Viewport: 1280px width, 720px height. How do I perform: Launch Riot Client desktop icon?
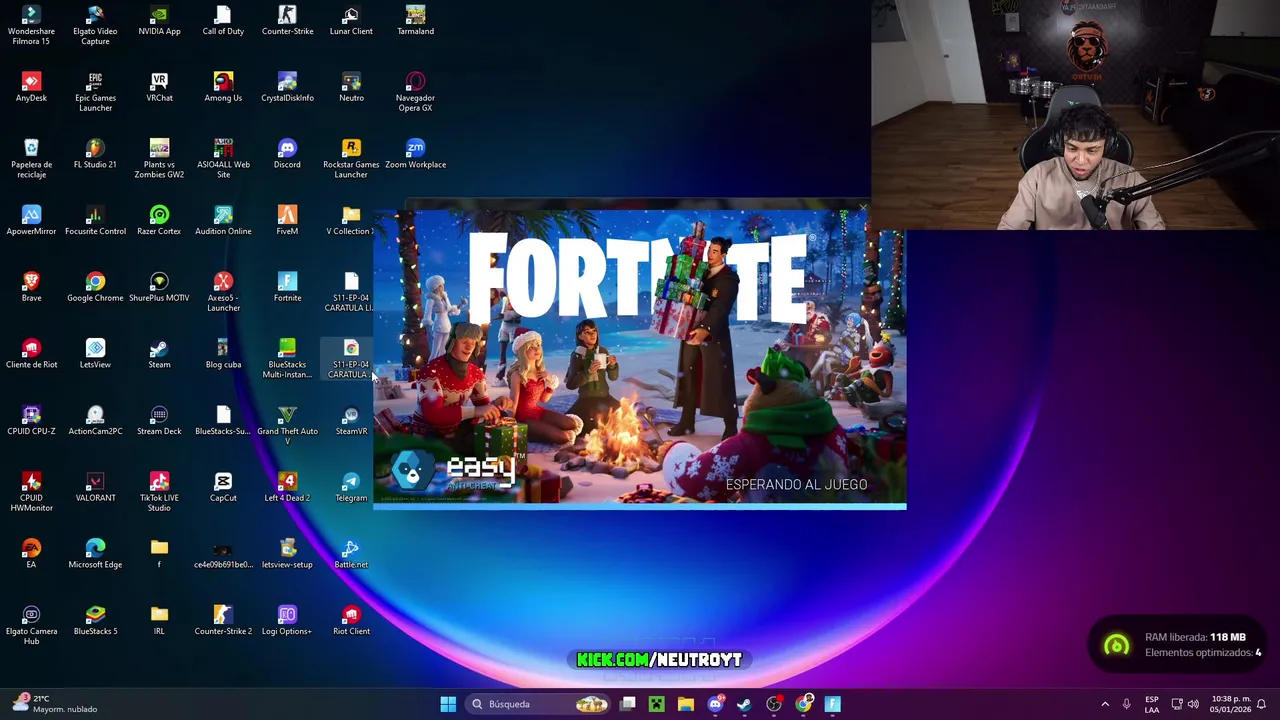point(351,621)
